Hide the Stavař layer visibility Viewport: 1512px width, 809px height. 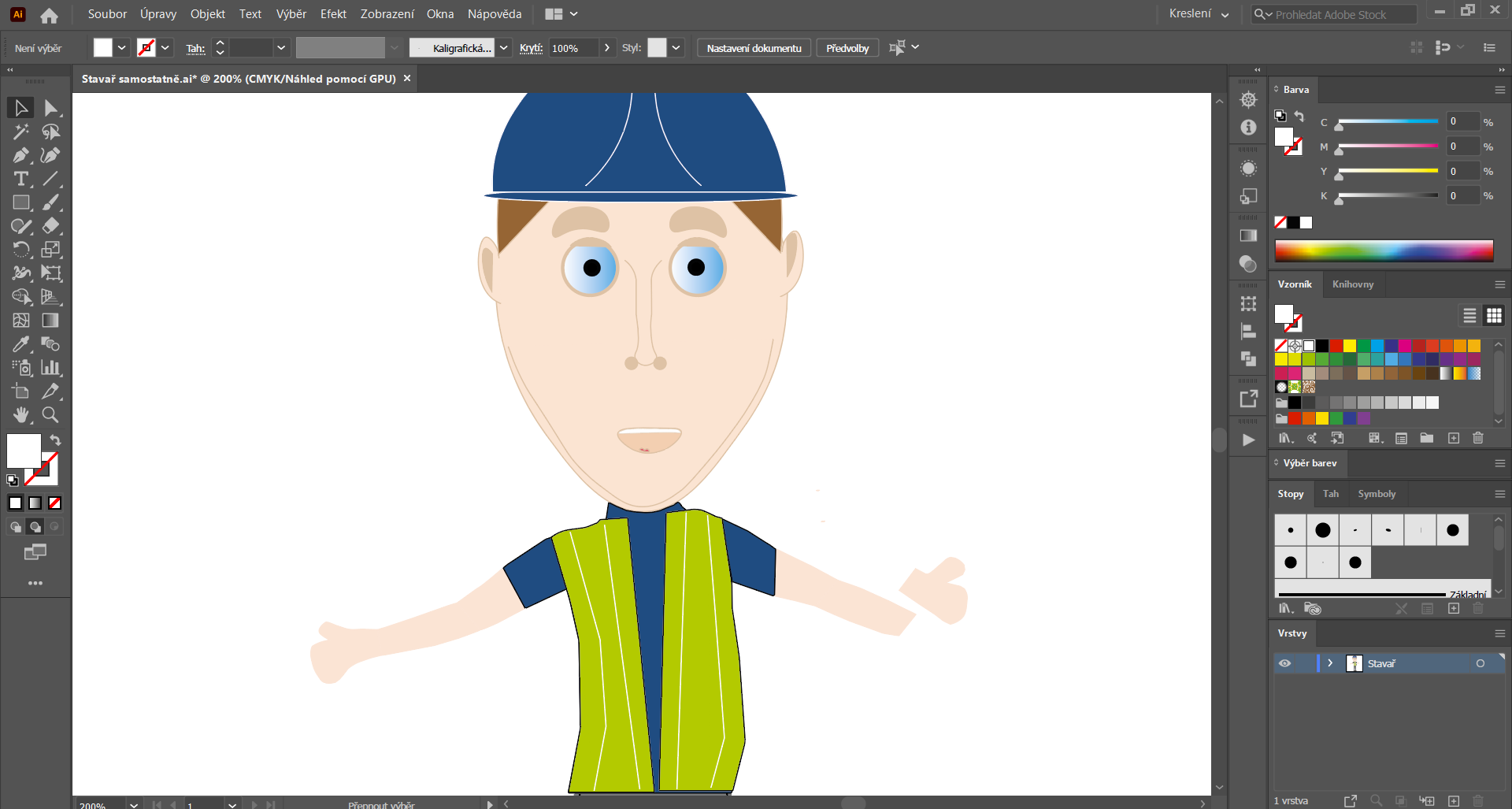tap(1286, 663)
